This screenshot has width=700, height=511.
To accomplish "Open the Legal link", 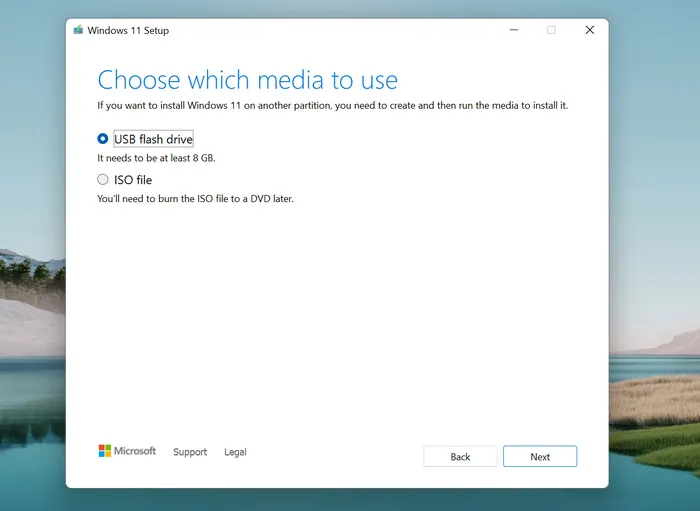I will click(235, 452).
